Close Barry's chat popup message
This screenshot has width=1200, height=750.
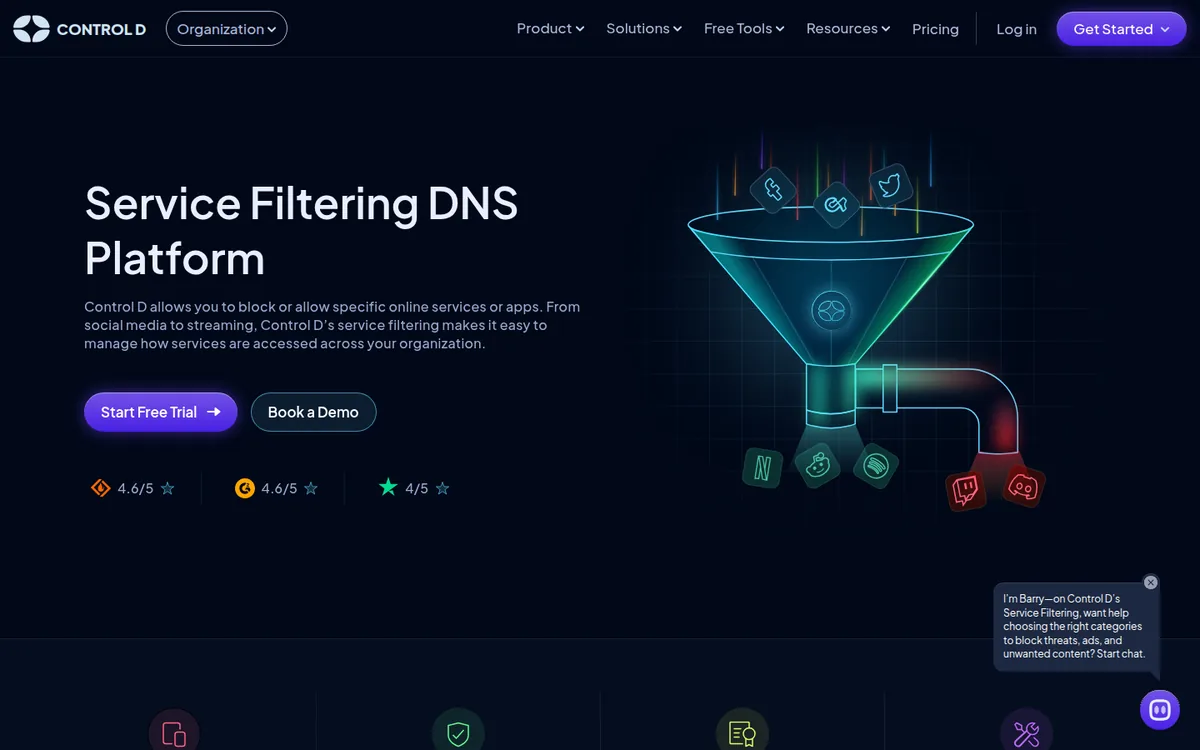point(1150,582)
